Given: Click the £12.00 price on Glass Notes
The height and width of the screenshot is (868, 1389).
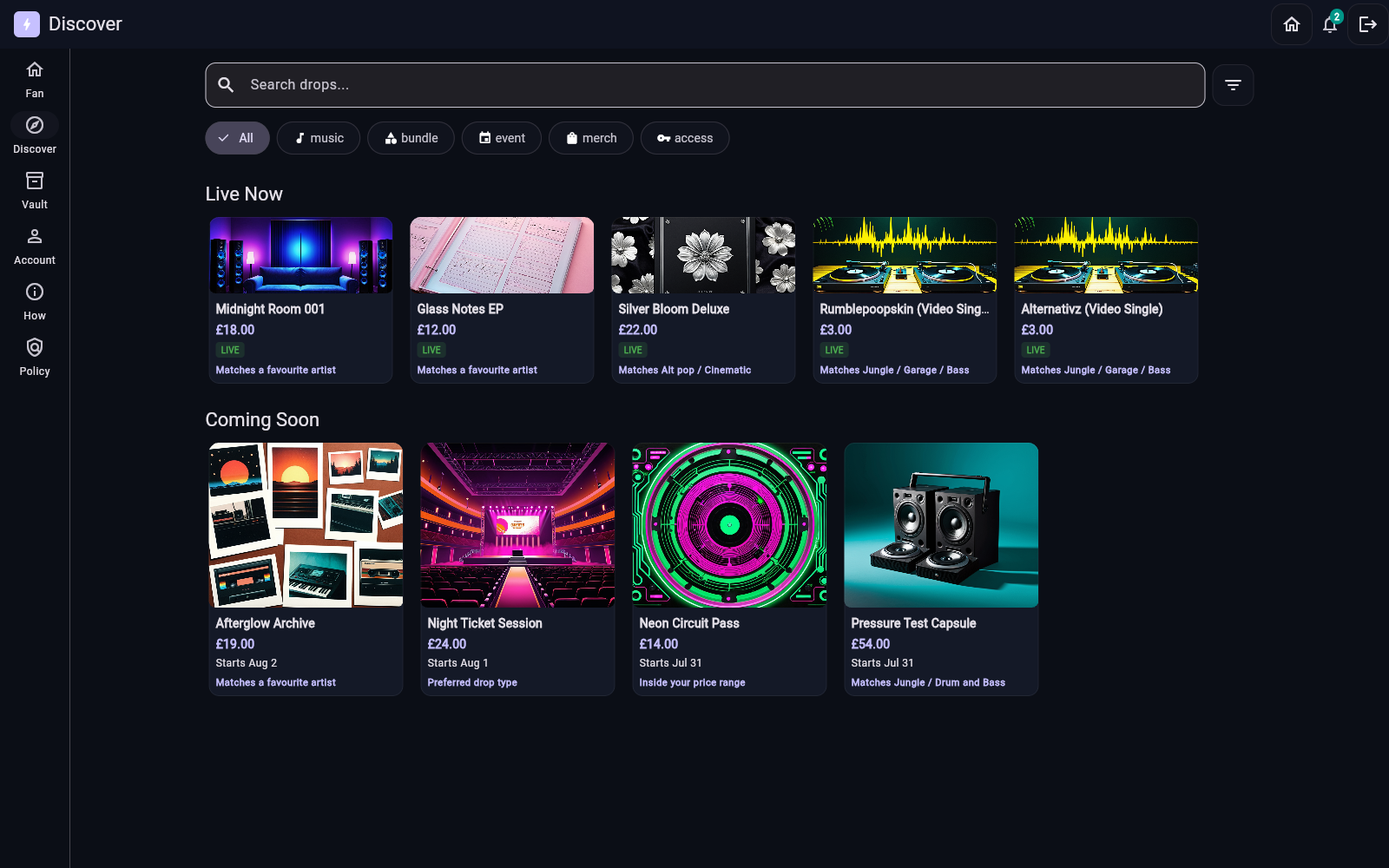Looking at the screenshot, I should point(437,330).
